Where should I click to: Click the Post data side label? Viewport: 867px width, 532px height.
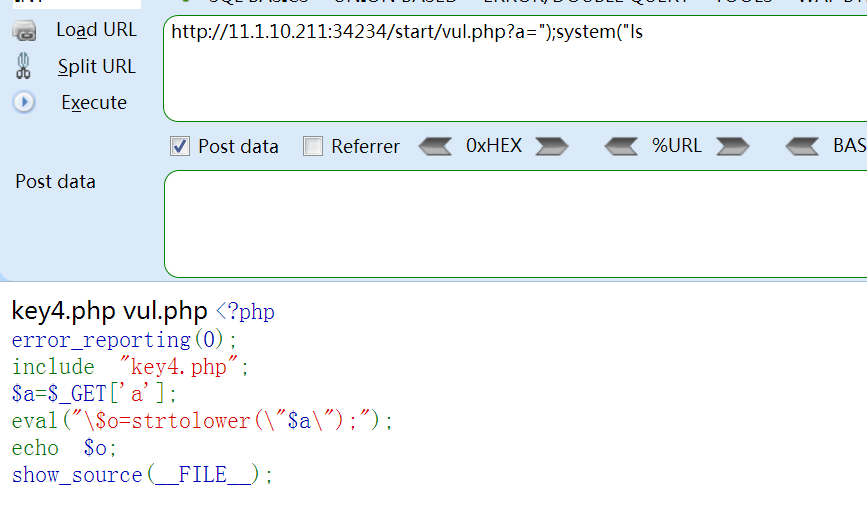(55, 182)
